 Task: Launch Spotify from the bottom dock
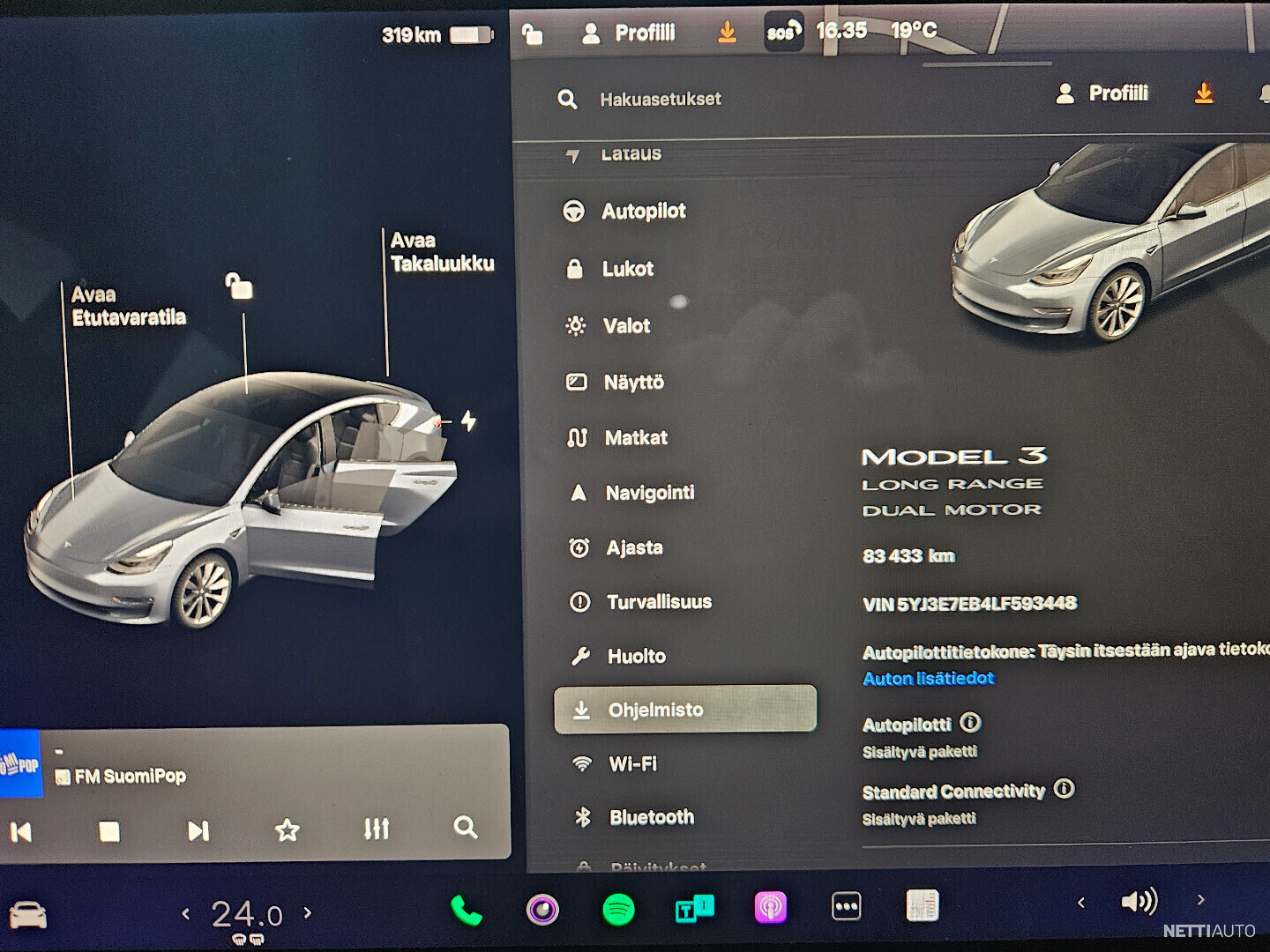[x=618, y=909]
